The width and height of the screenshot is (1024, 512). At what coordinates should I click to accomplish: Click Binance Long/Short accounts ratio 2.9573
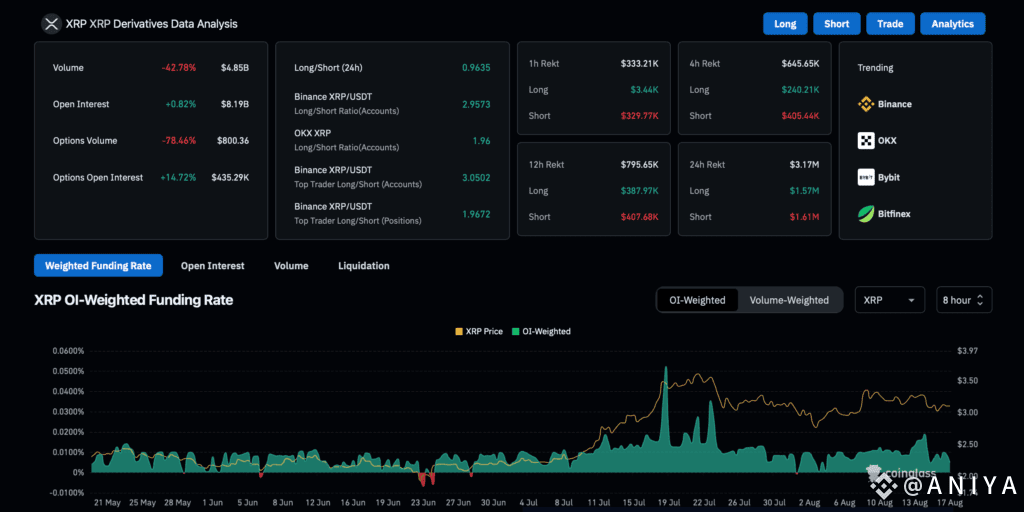475,104
